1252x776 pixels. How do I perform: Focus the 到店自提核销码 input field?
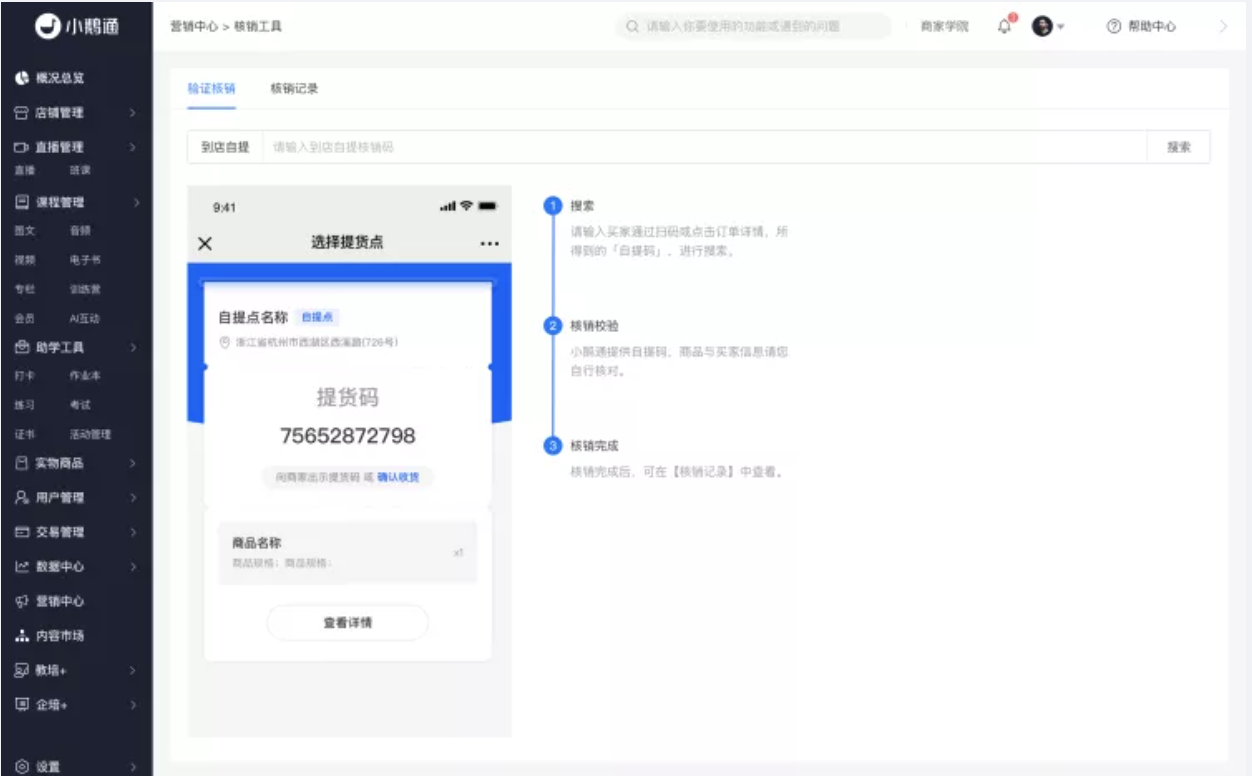(705, 147)
